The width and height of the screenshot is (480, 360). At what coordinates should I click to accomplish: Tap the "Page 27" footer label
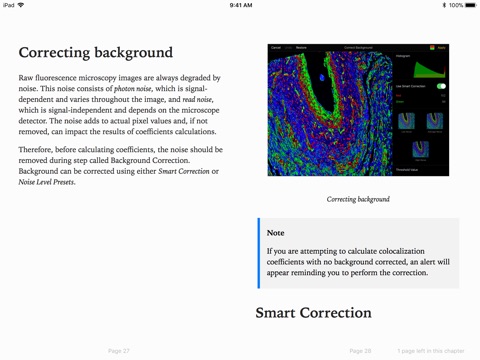pyautogui.click(x=119, y=351)
